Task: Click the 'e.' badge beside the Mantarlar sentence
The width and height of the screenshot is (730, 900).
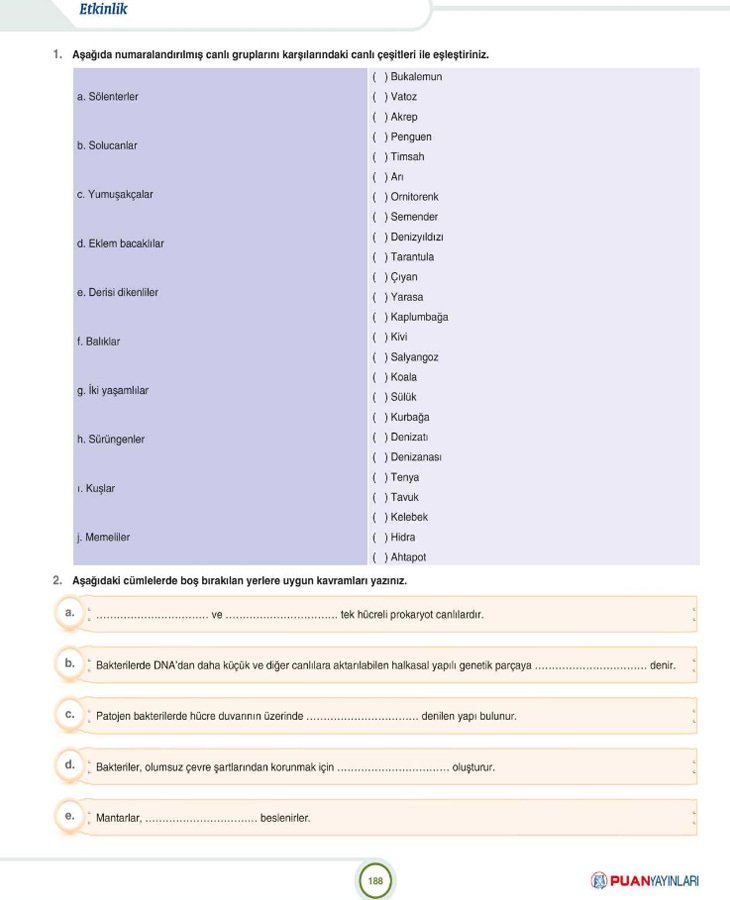Action: [x=69, y=816]
